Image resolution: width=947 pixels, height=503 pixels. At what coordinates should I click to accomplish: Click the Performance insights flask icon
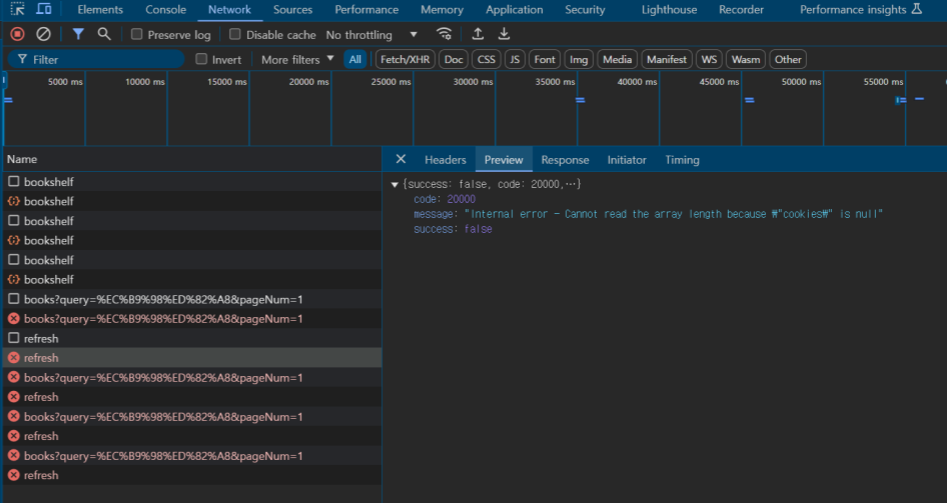[x=917, y=9]
